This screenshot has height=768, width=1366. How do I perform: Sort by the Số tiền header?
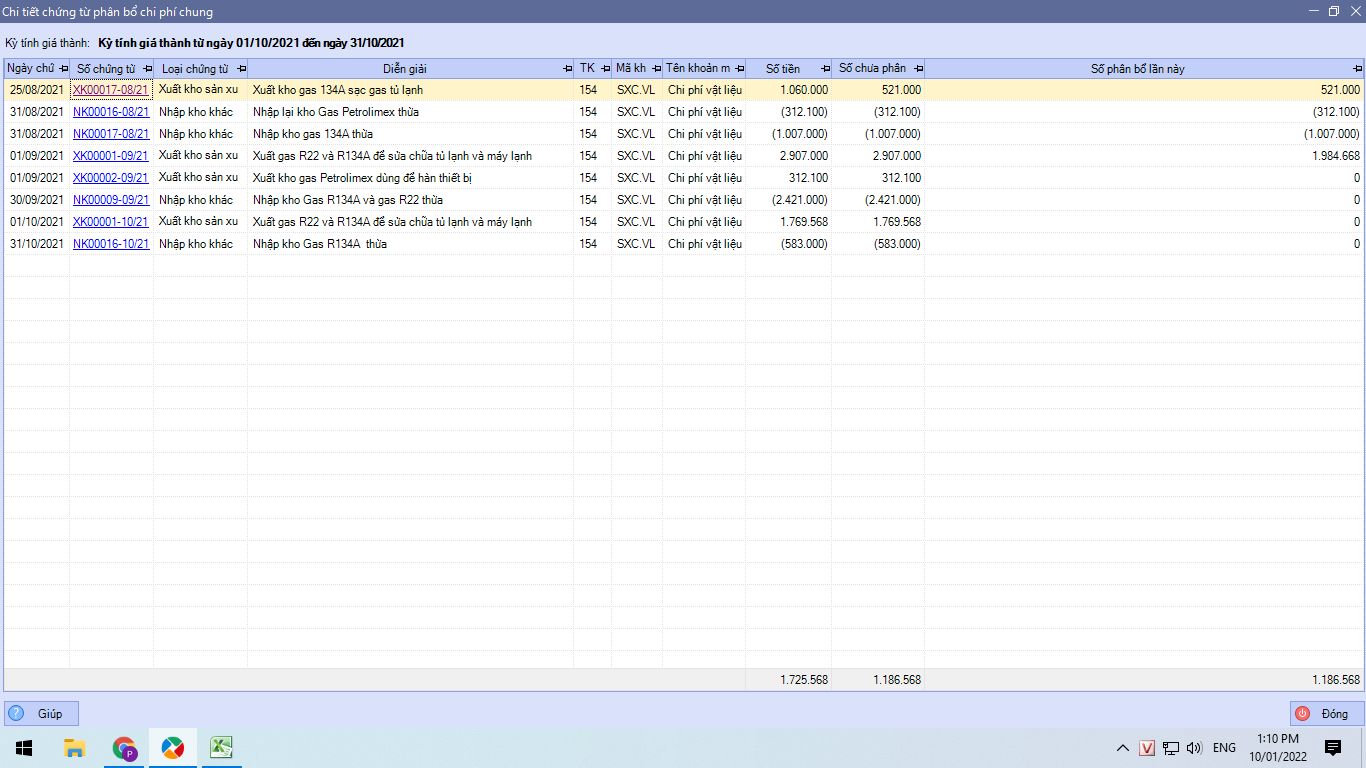(x=783, y=68)
